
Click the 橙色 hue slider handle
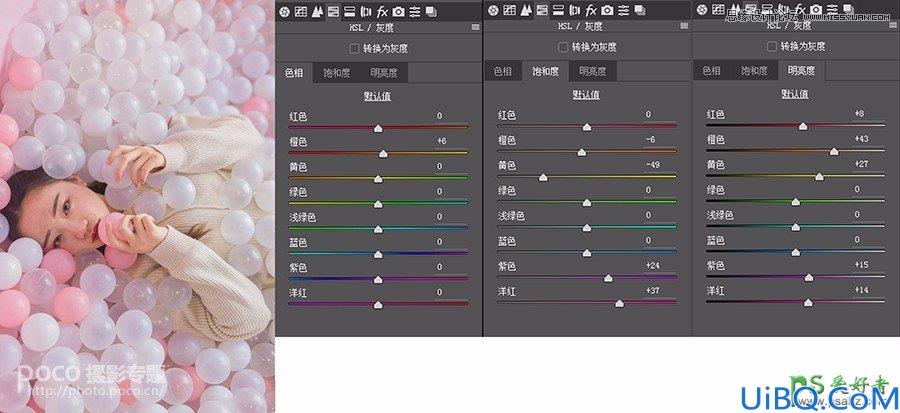pos(383,154)
